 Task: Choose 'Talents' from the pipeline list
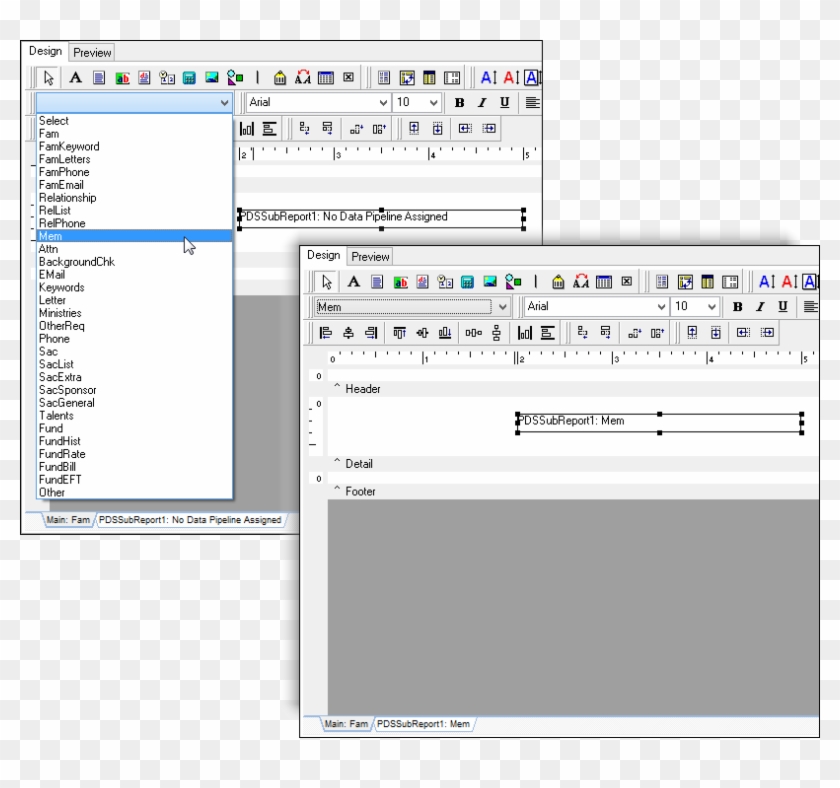click(x=134, y=416)
